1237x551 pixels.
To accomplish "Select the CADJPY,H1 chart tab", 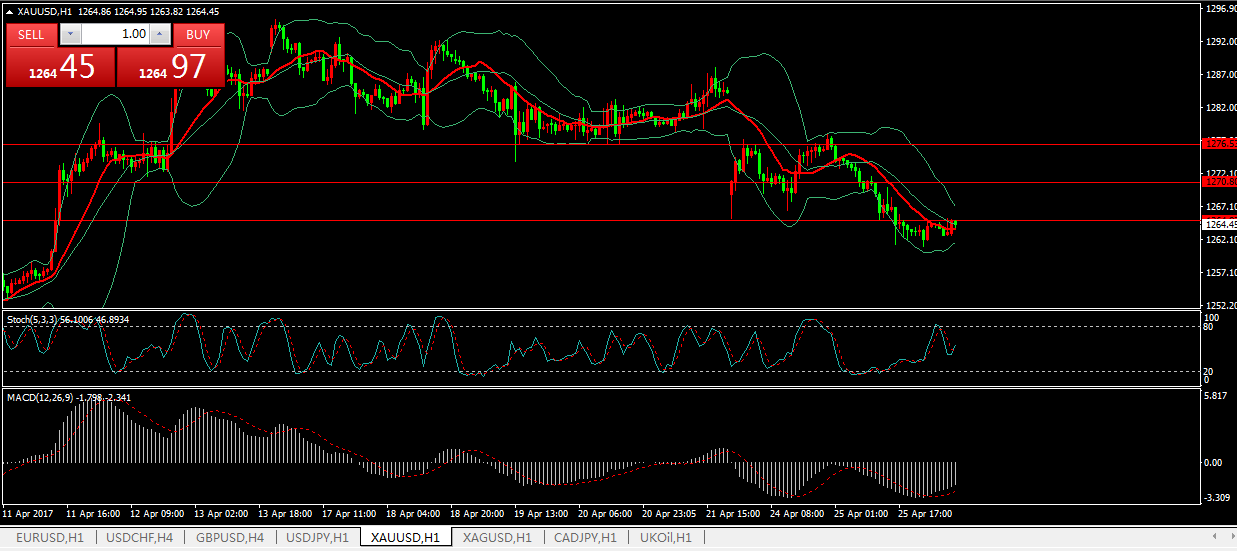I will (583, 538).
